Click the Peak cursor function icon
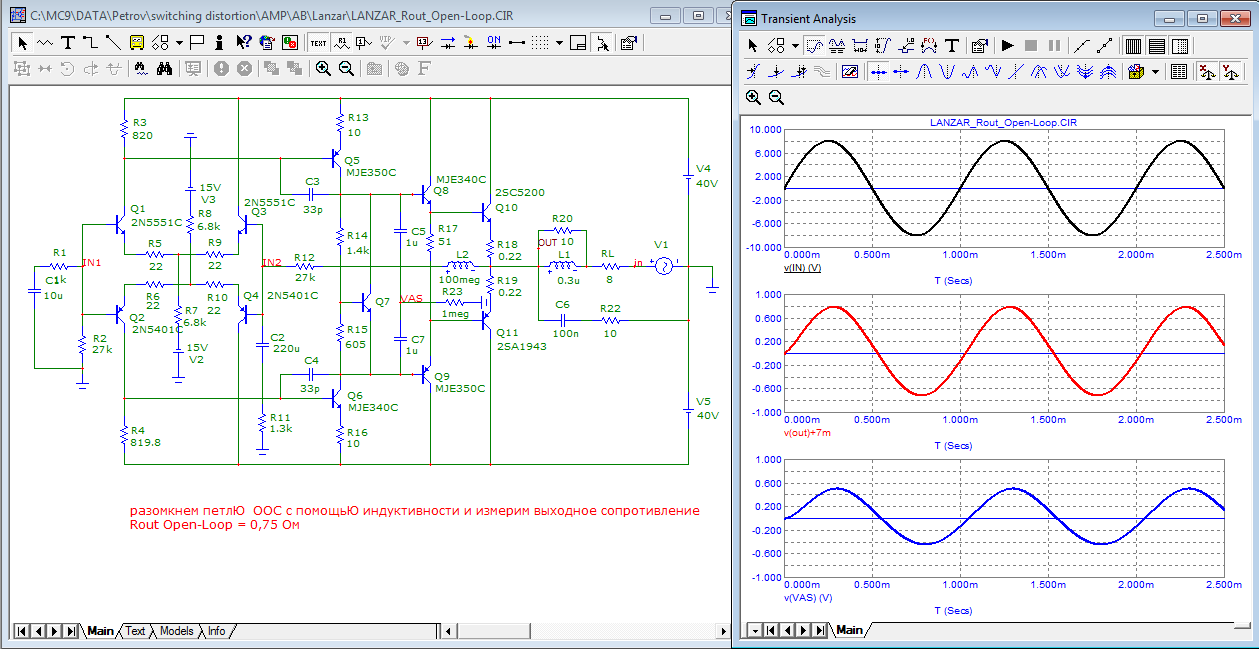This screenshot has height=649, width=1259. [x=925, y=72]
